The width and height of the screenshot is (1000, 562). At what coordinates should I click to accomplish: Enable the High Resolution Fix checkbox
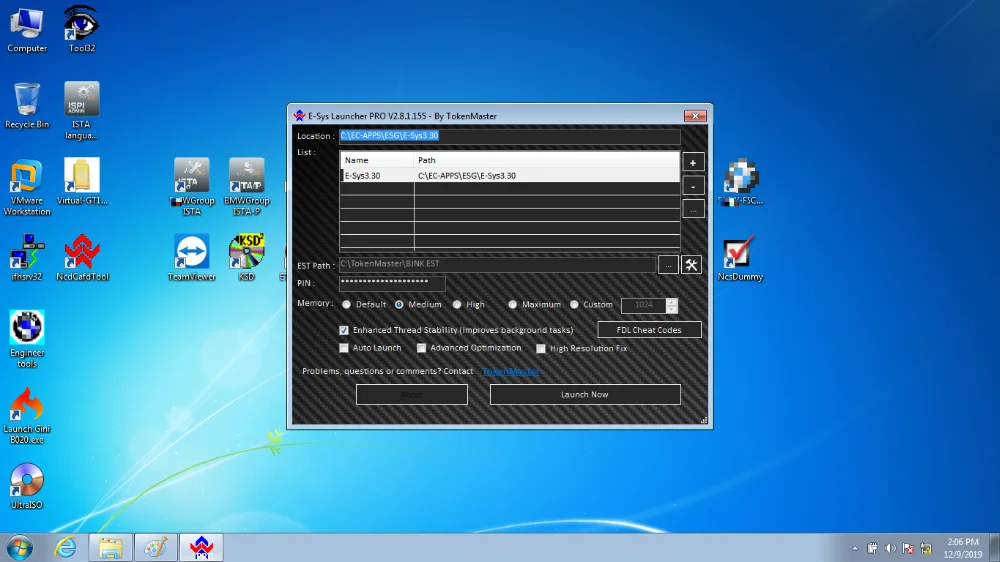coord(541,348)
